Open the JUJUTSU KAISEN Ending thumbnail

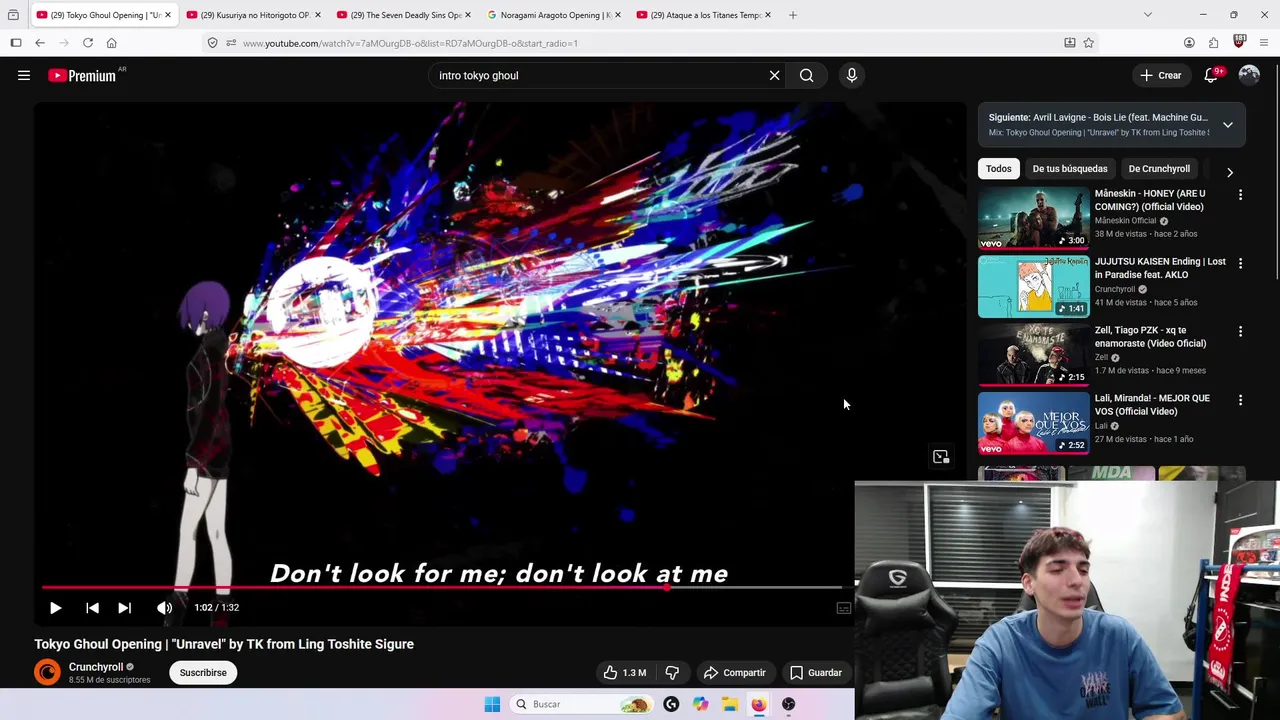[1033, 286]
